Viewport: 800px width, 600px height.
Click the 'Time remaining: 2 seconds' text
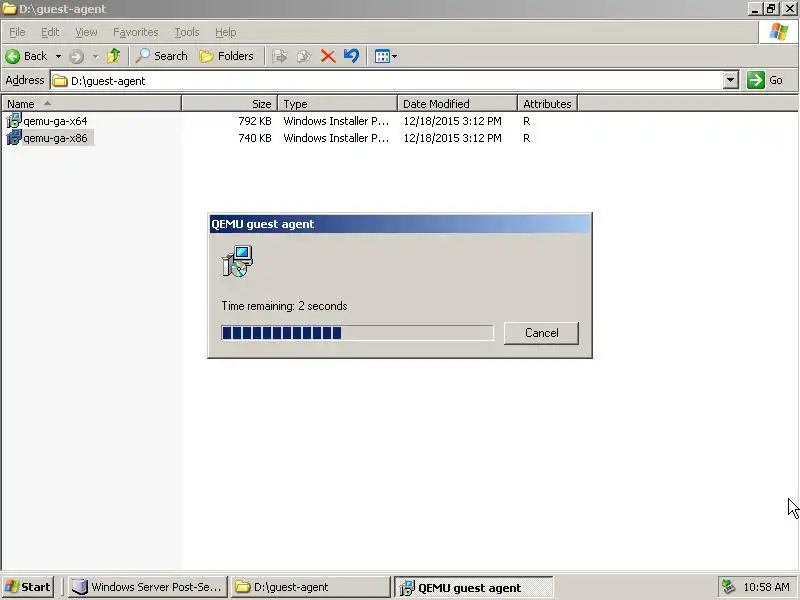pyautogui.click(x=284, y=306)
